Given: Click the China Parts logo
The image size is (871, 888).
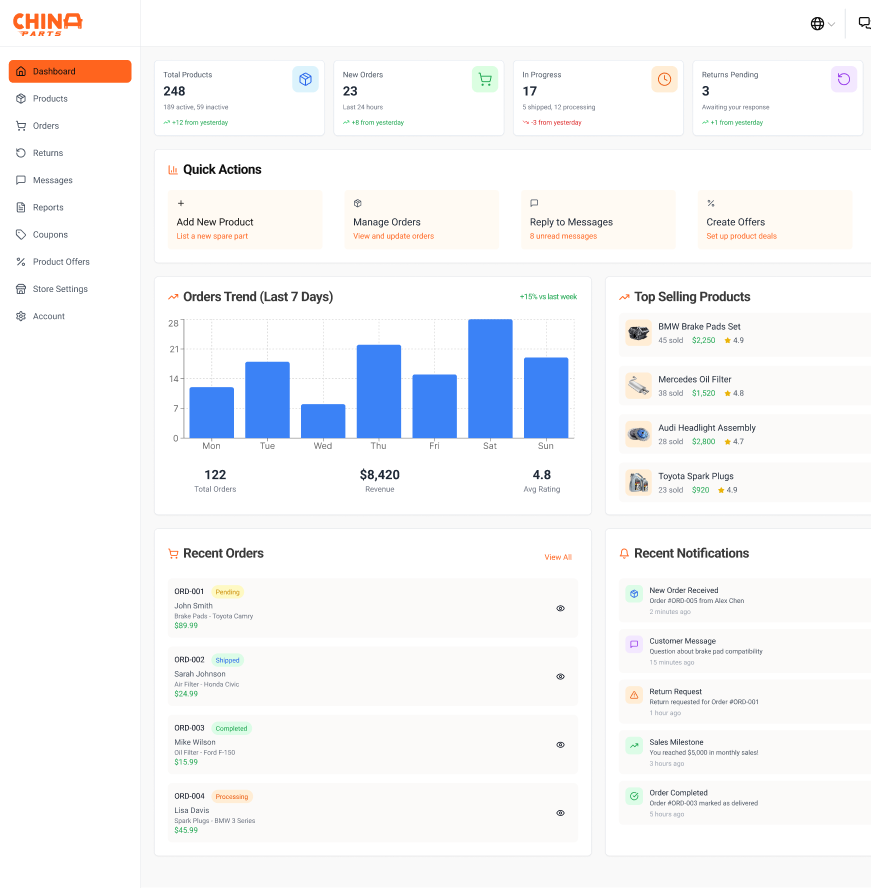Looking at the screenshot, I should (48, 23).
